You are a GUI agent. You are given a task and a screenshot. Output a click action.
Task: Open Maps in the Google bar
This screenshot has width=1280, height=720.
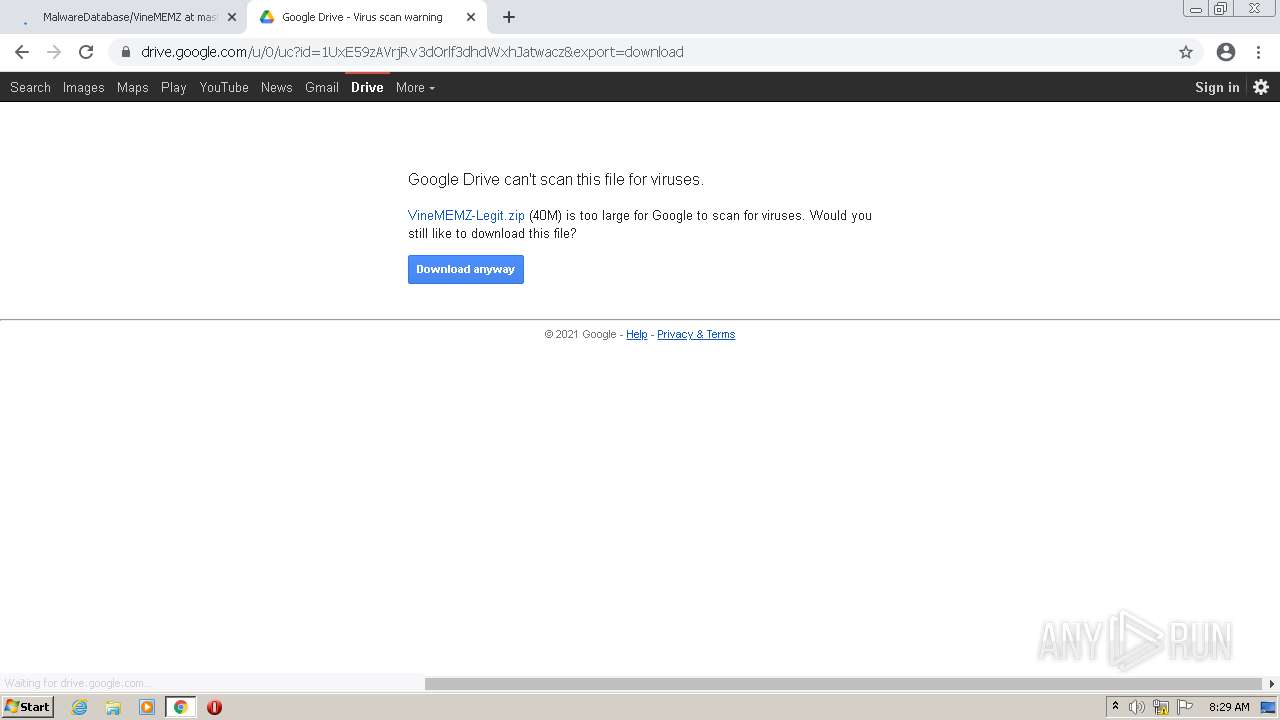(132, 87)
